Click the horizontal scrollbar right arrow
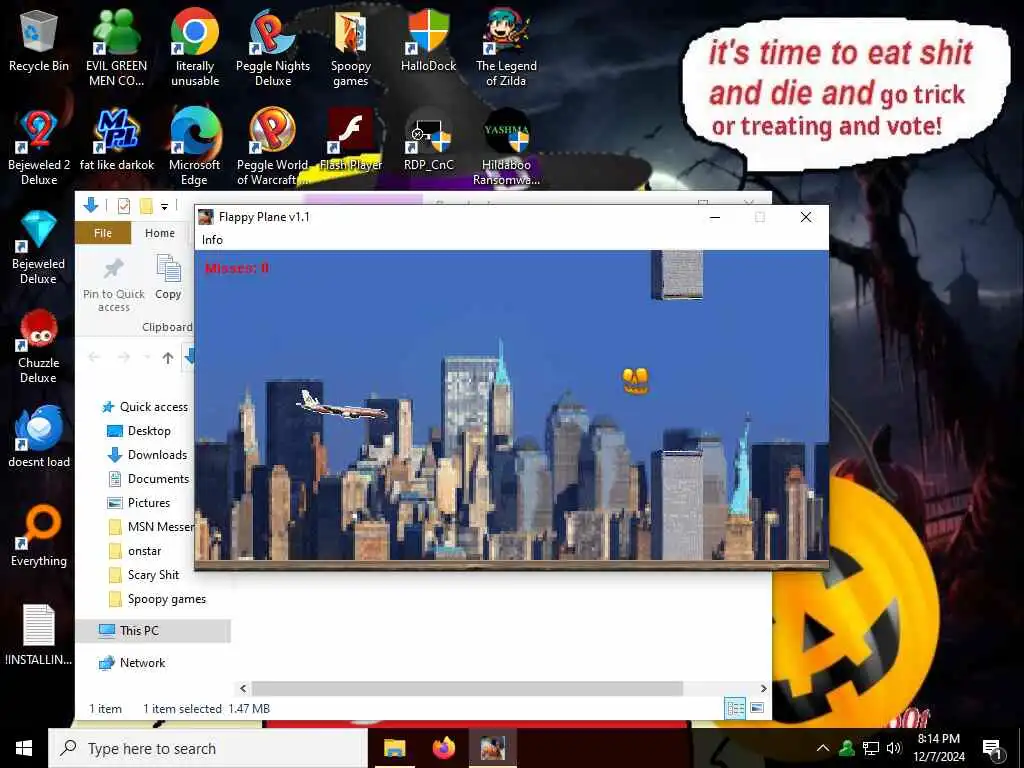 (x=763, y=688)
